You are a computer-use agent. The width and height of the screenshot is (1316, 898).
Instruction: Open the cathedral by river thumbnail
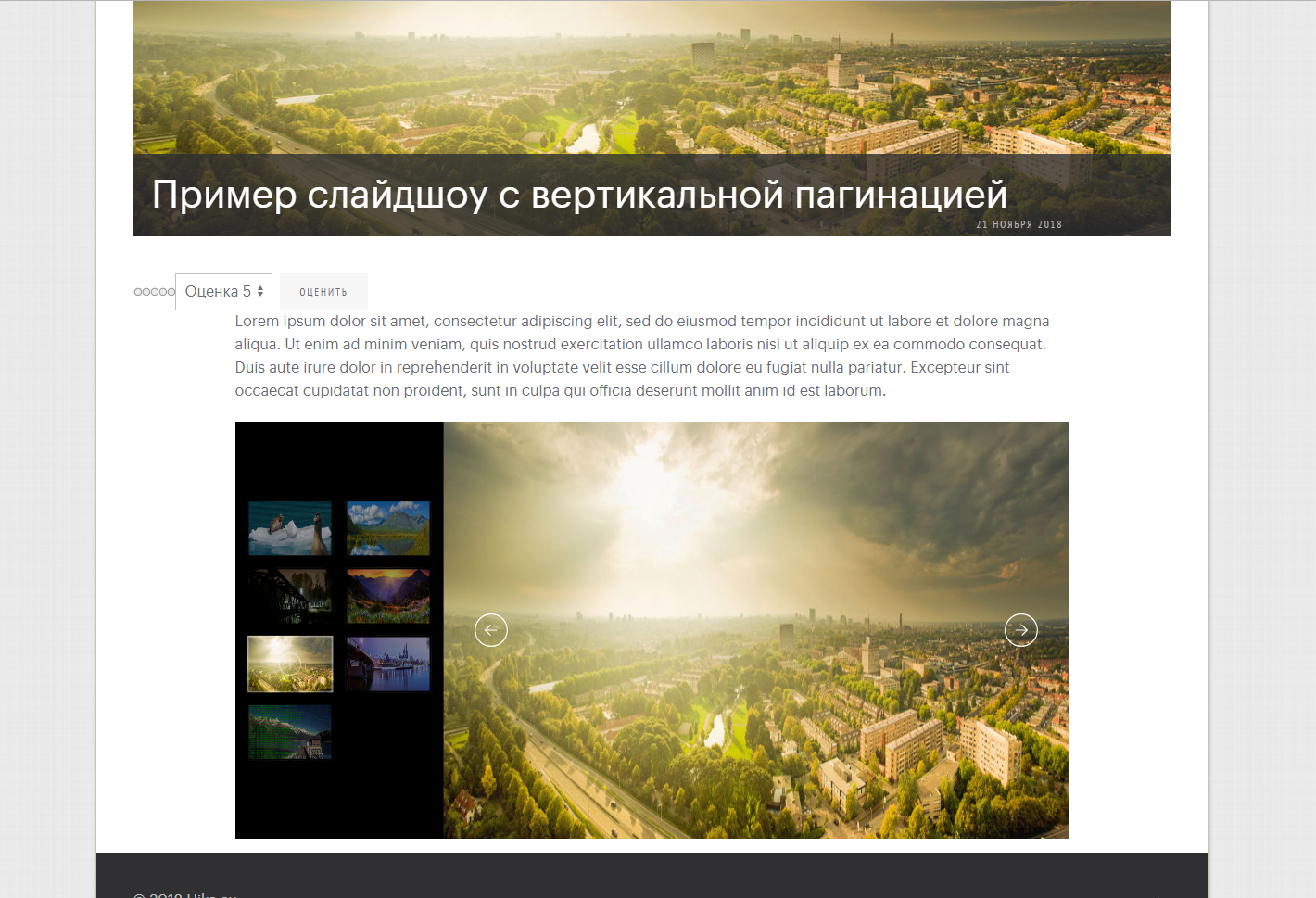click(x=388, y=664)
